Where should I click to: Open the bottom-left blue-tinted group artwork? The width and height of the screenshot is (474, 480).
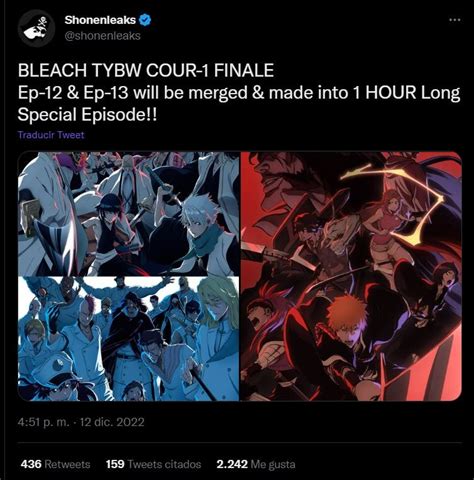coord(128,339)
